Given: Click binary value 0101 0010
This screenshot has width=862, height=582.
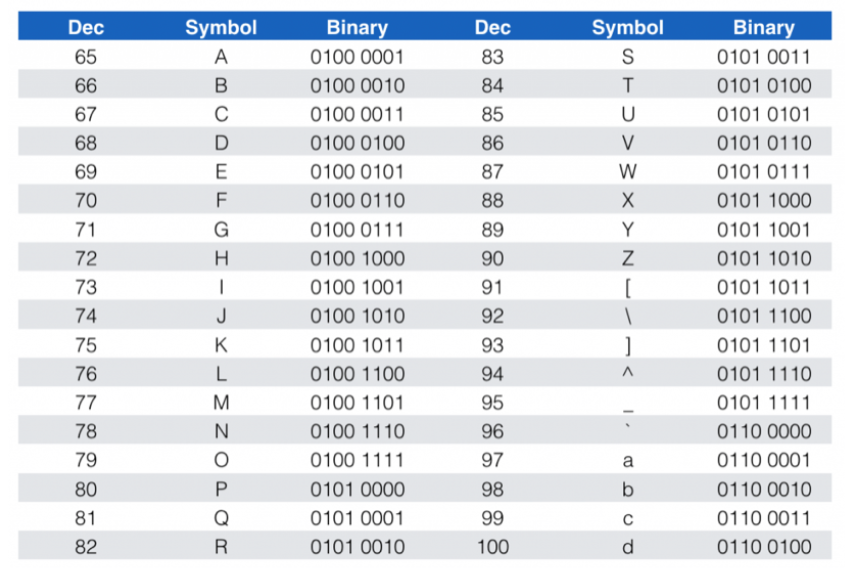Looking at the screenshot, I should (x=357, y=547).
